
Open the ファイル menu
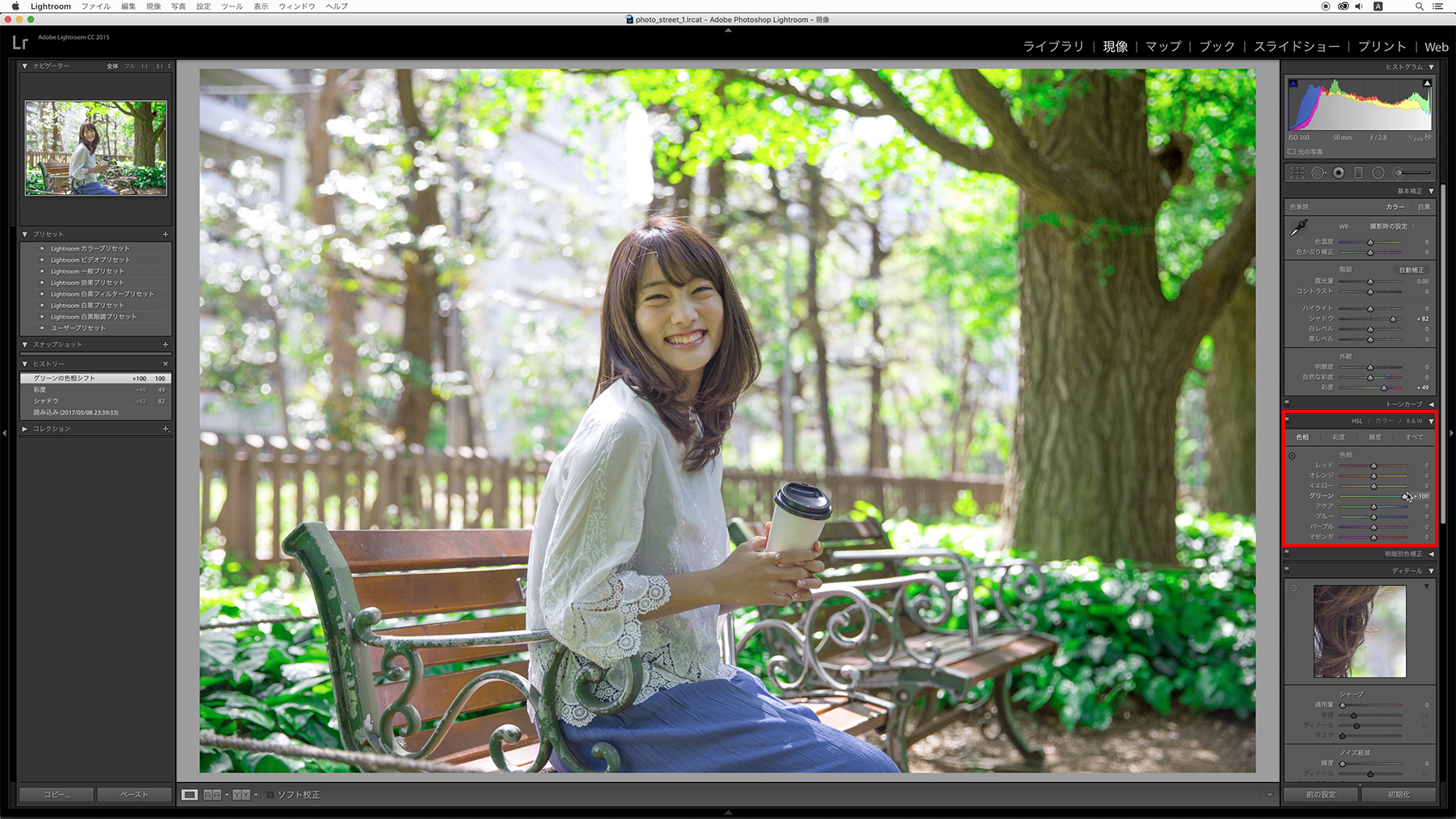click(95, 6)
